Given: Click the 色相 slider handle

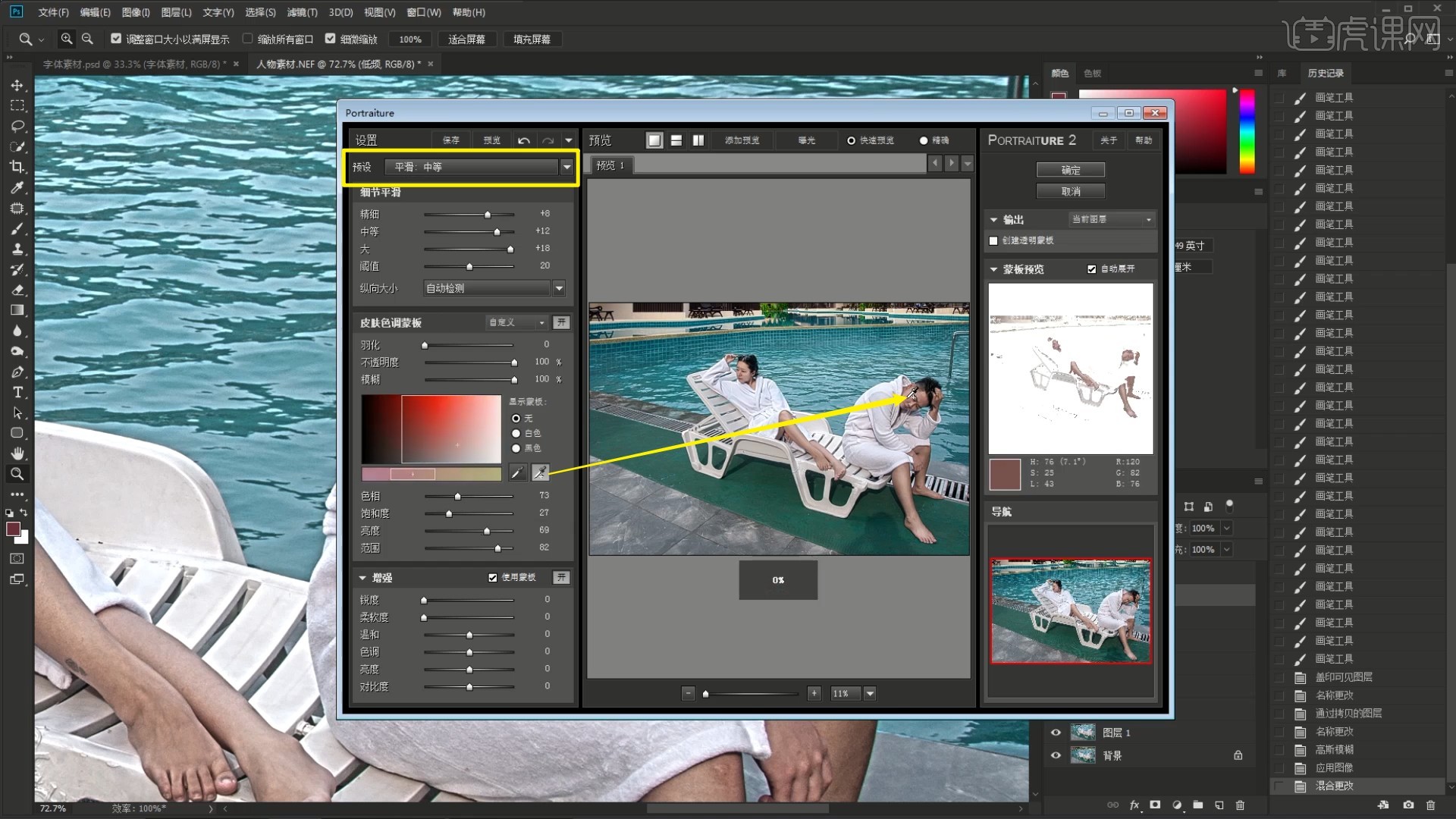Looking at the screenshot, I should point(457,497).
